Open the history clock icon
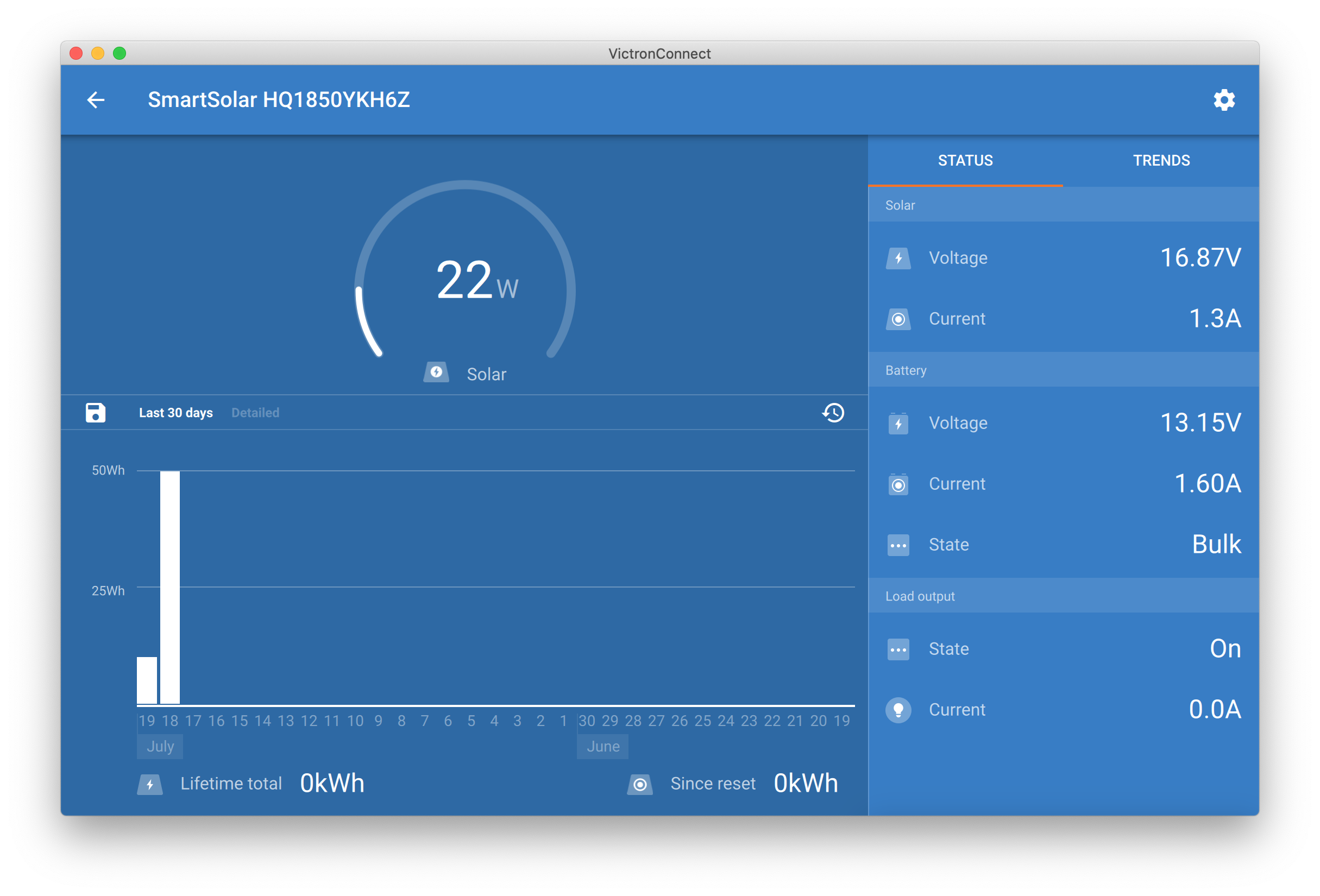Screen dimensions: 1320x896 [833, 413]
